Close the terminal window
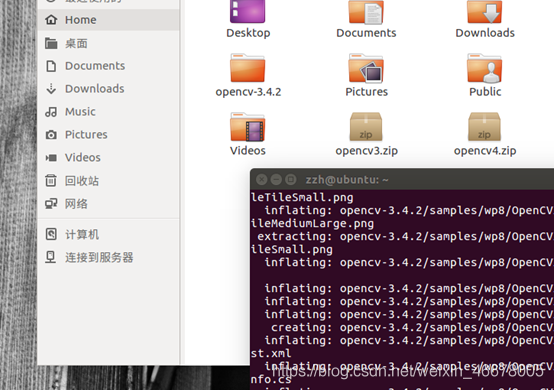The width and height of the screenshot is (554, 390). tap(261, 179)
